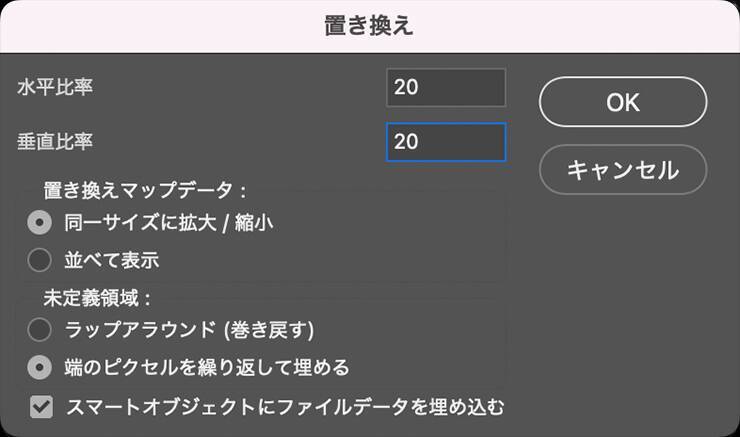Click the 置き換えマップデータ section heading
Viewport: 740px width, 437px height.
(144, 189)
